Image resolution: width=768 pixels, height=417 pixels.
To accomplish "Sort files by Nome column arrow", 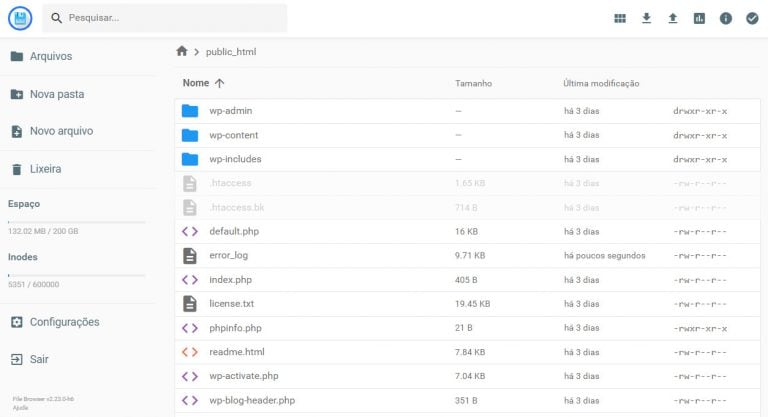I will 220,83.
